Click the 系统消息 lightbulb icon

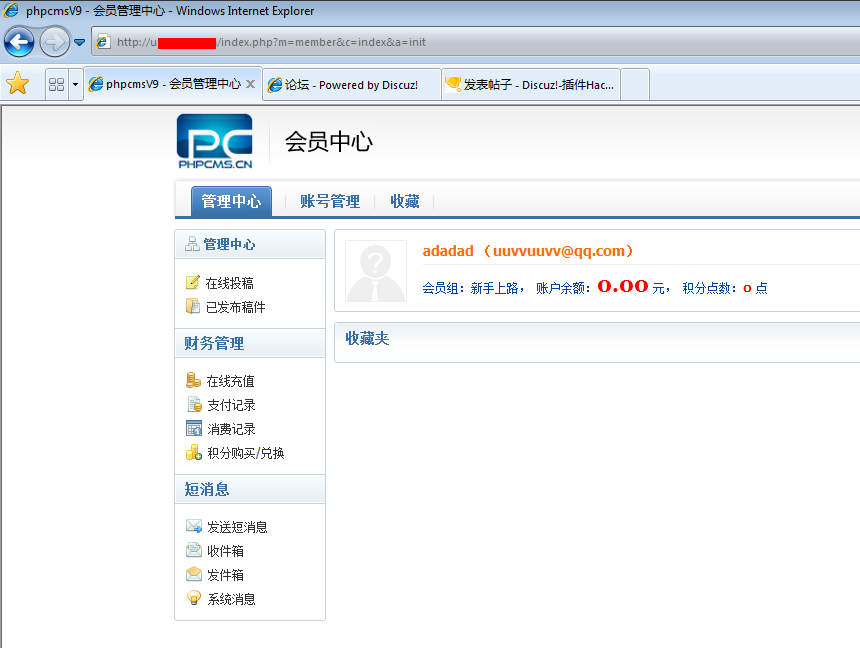194,598
